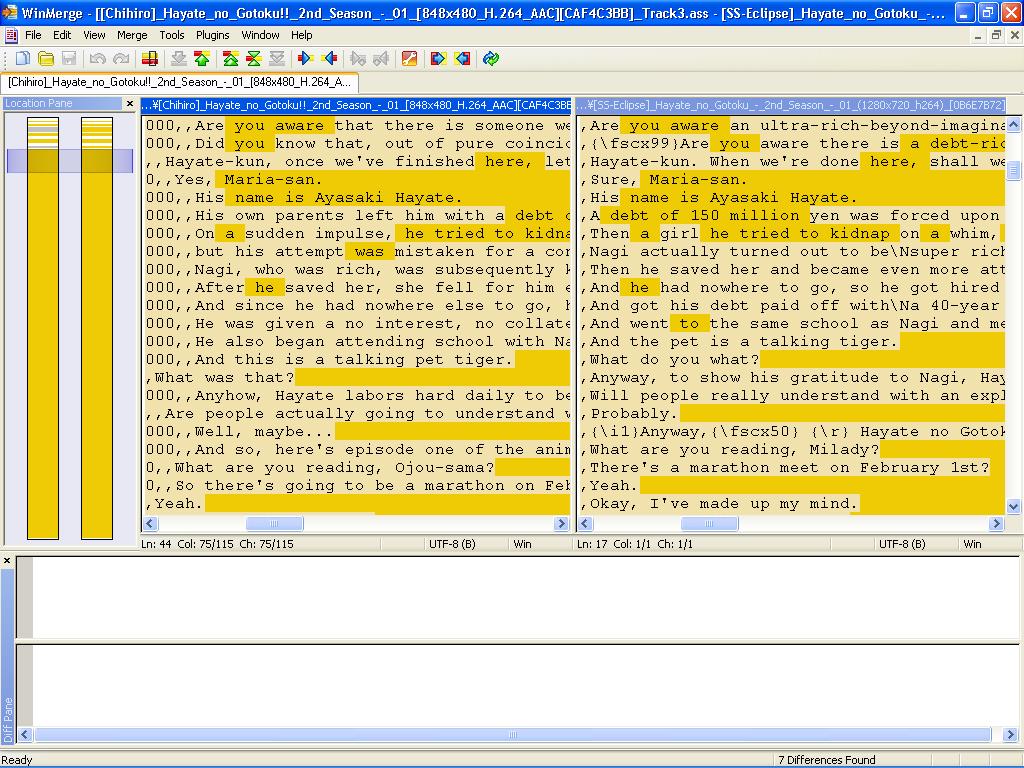Close the Diff Pane
The image size is (1024, 768).
7,560
